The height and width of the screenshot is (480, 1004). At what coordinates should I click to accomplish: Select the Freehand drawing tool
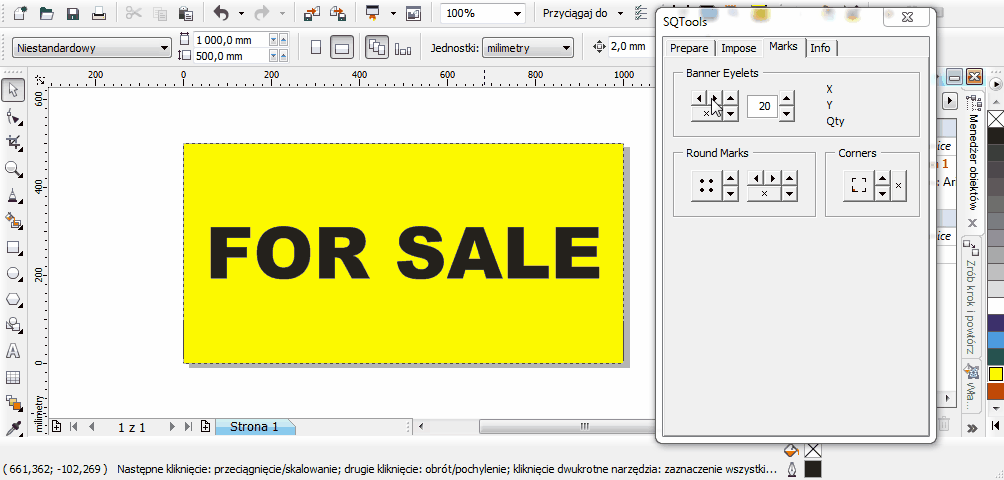[13, 195]
